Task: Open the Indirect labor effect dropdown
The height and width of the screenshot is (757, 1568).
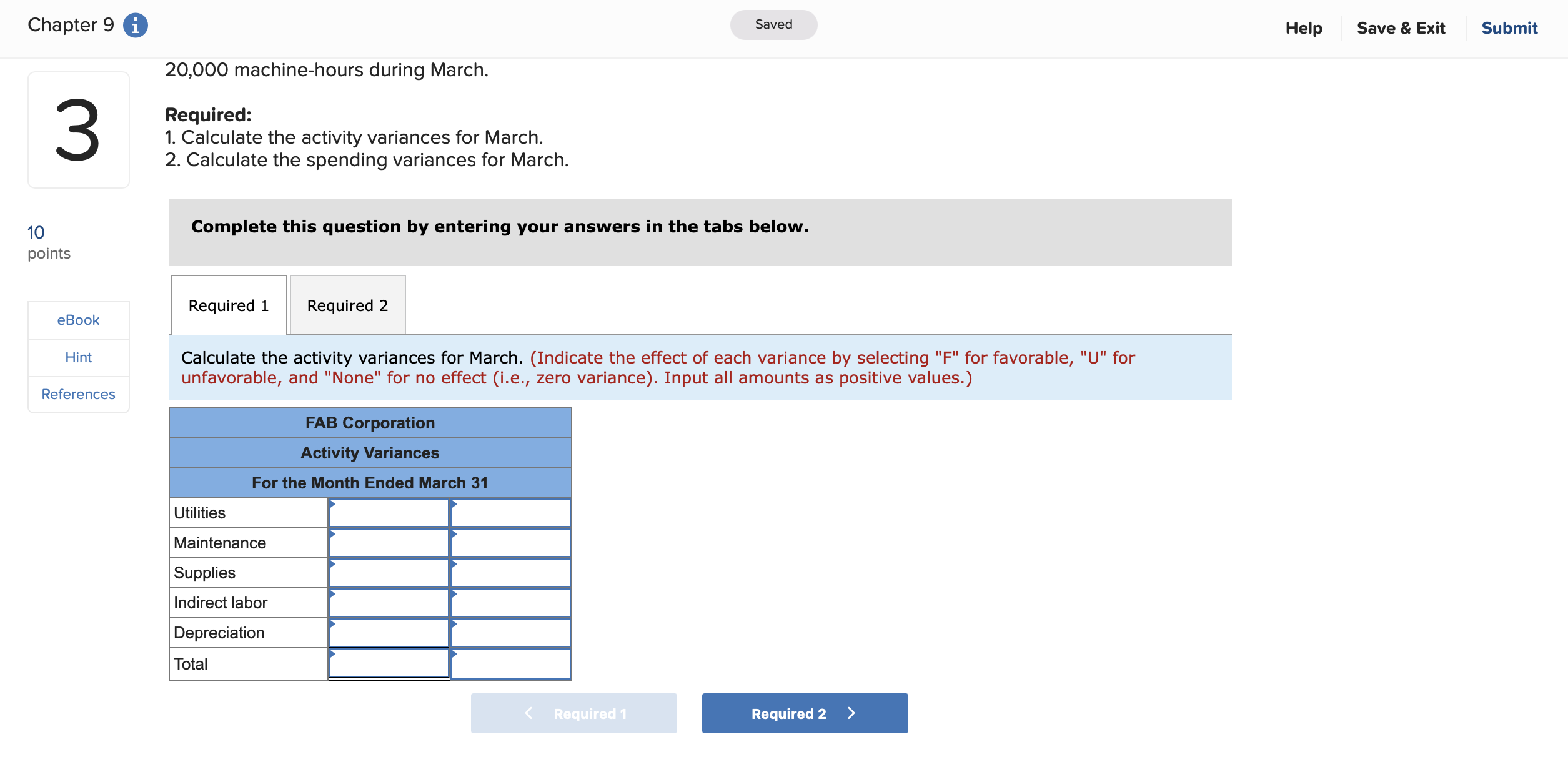Action: [510, 602]
